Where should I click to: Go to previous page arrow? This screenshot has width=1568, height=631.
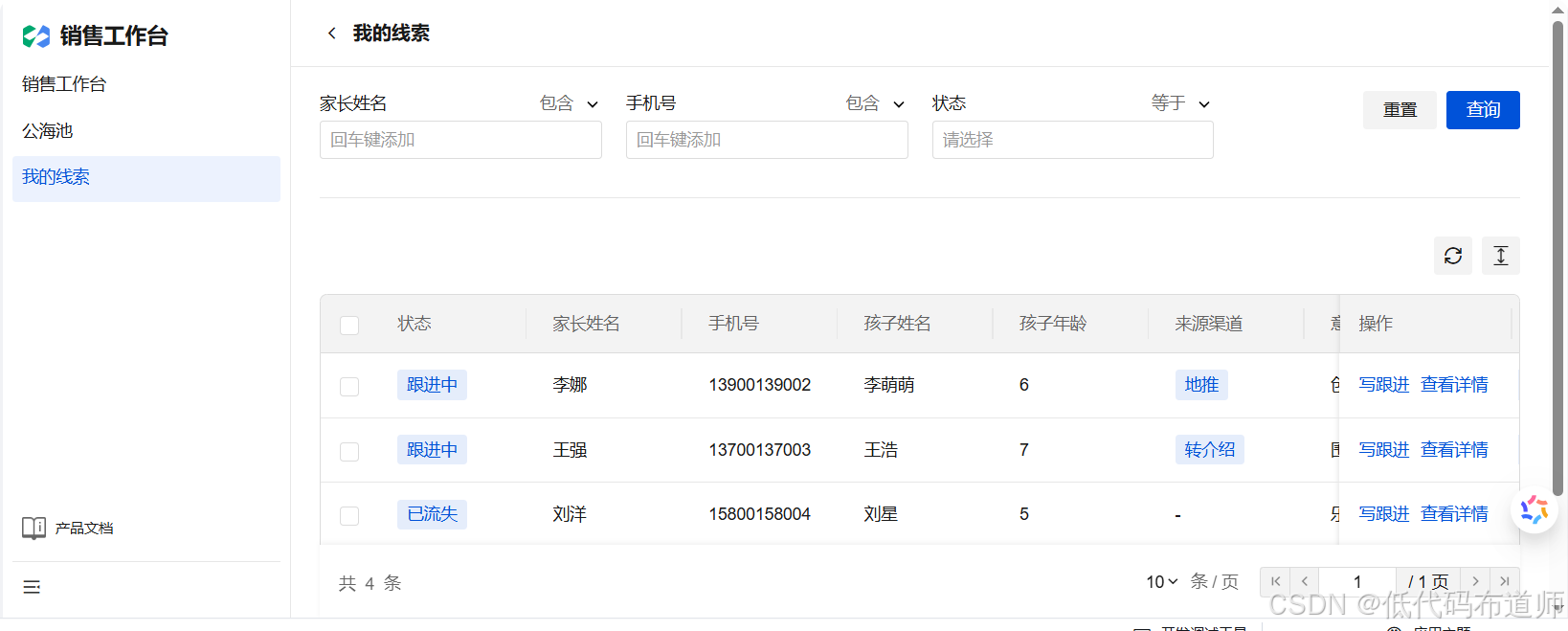[1305, 581]
